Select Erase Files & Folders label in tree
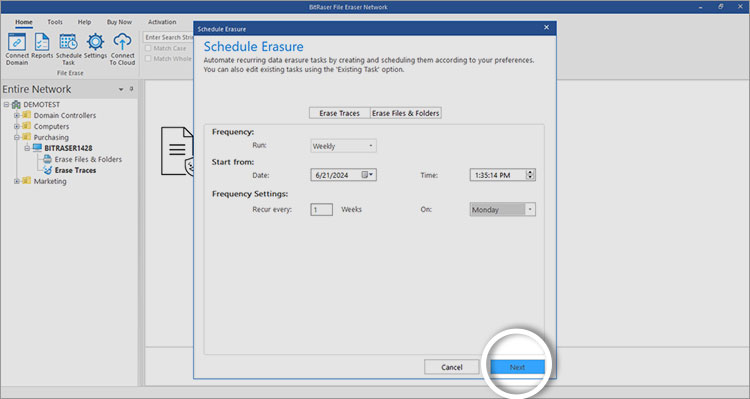The width and height of the screenshot is (750, 399). (88, 159)
